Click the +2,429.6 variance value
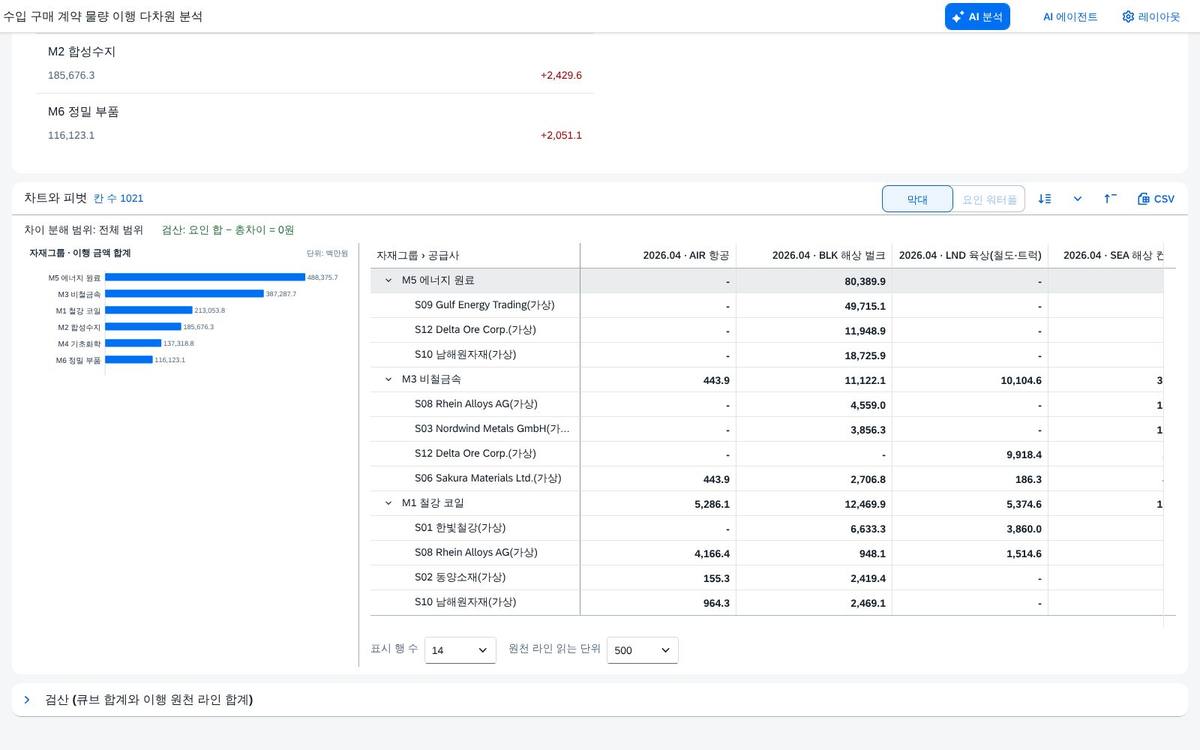 (x=561, y=76)
